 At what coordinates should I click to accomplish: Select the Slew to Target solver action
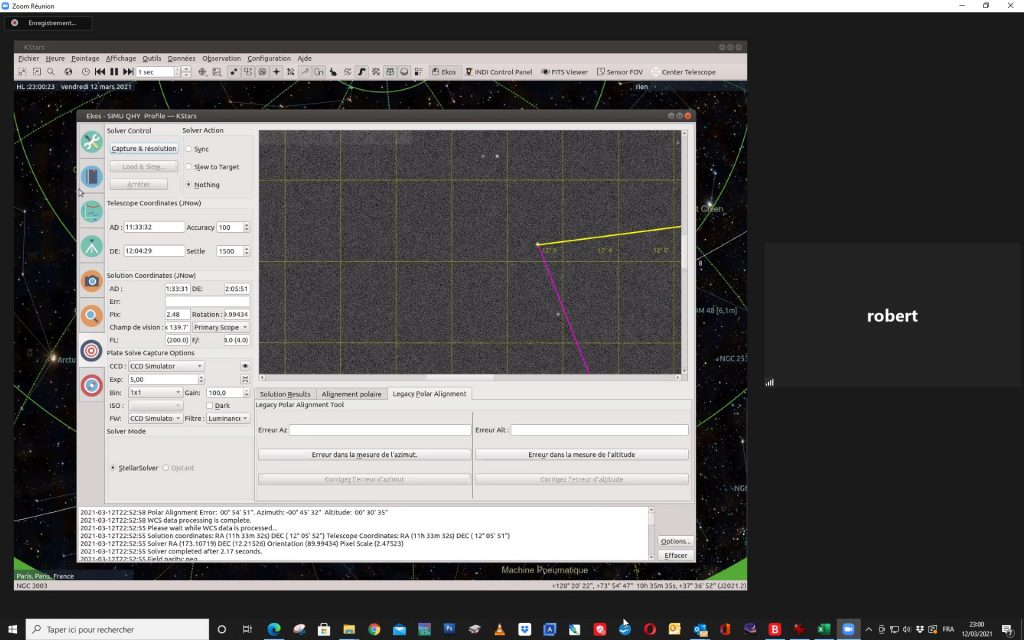tap(189, 167)
